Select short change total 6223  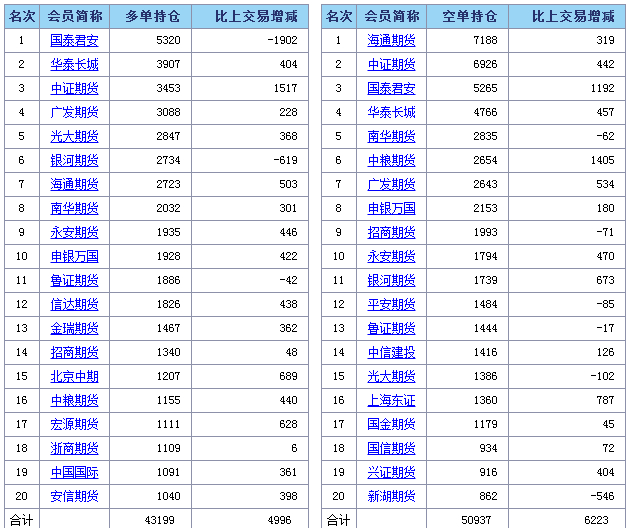point(596,520)
